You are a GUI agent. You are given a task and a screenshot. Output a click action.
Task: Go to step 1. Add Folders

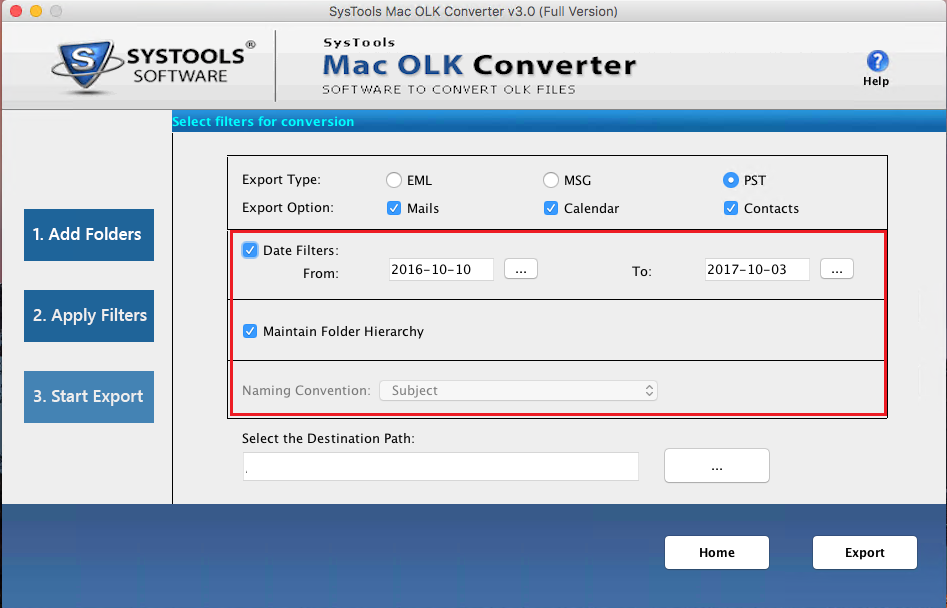pyautogui.click(x=89, y=235)
